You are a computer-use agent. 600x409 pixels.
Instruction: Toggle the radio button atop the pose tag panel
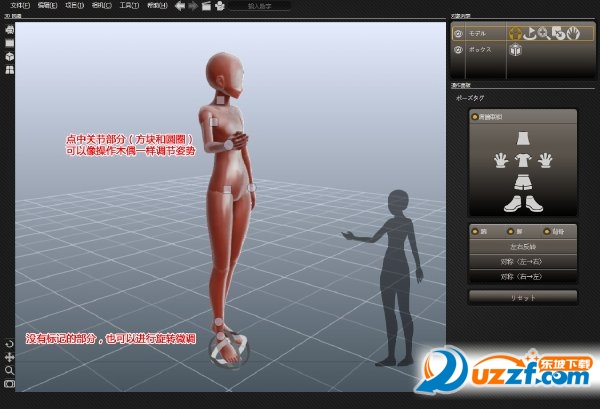(x=474, y=117)
